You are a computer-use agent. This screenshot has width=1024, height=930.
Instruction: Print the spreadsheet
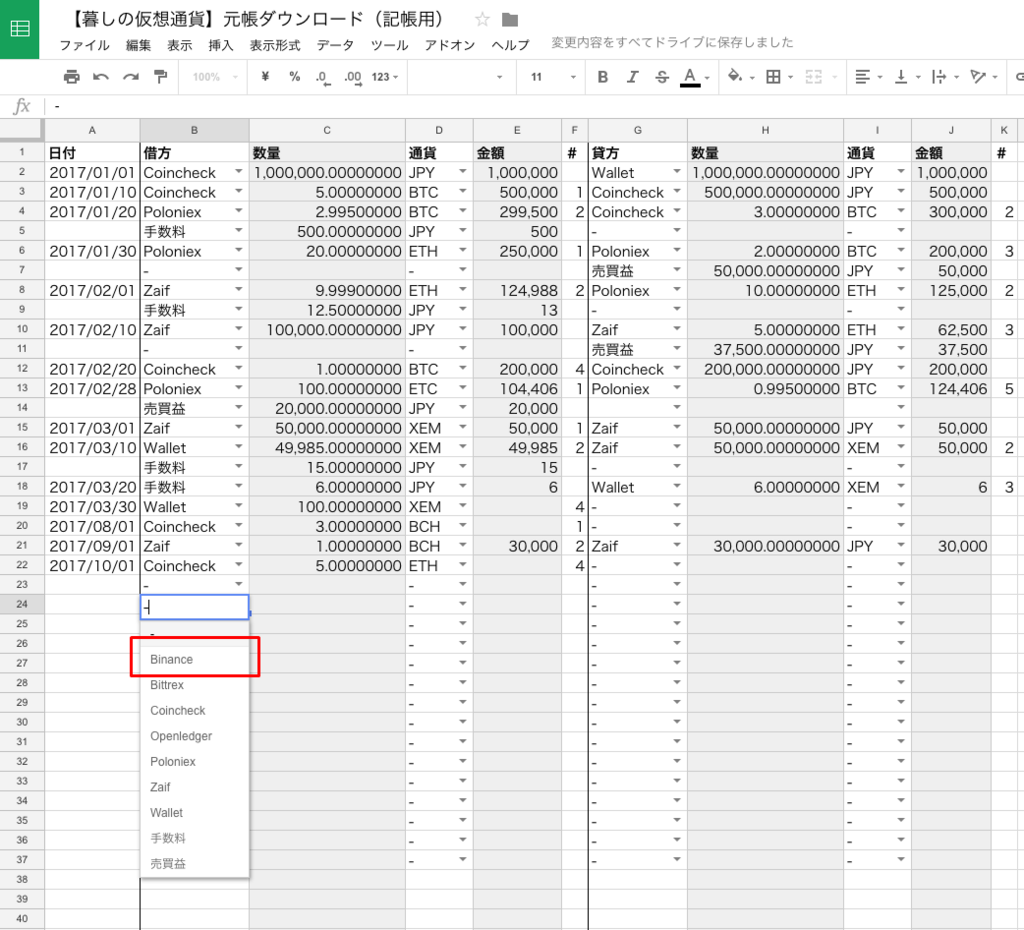pyautogui.click(x=72, y=77)
